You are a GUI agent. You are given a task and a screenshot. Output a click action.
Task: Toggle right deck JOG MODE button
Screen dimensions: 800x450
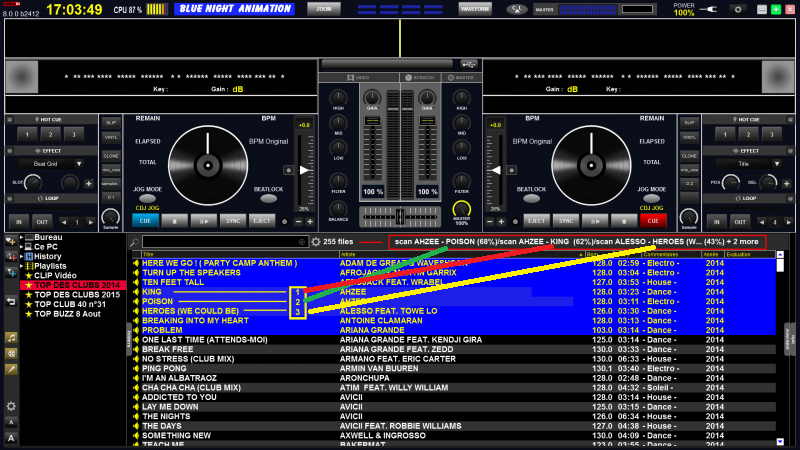tap(651, 198)
